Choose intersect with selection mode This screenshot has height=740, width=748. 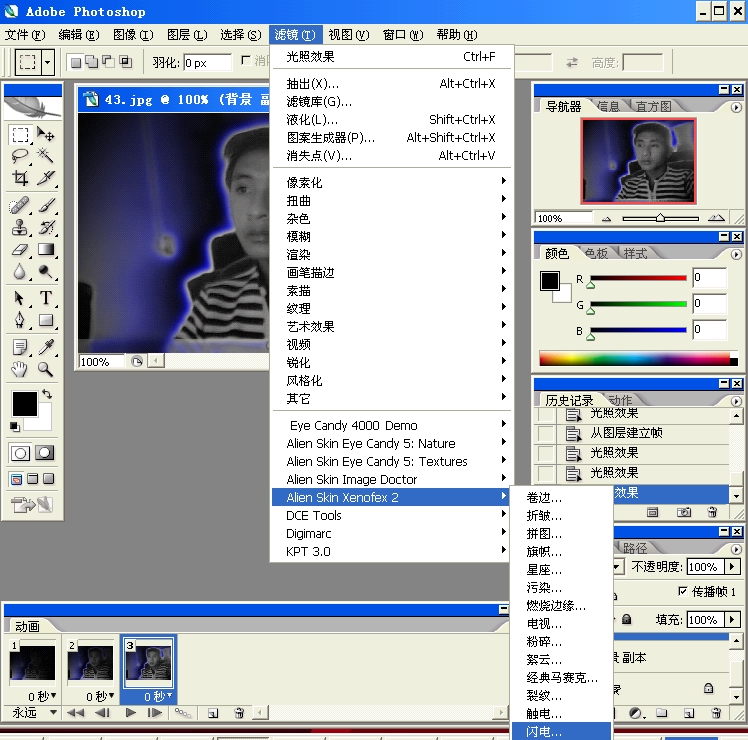click(x=125, y=62)
